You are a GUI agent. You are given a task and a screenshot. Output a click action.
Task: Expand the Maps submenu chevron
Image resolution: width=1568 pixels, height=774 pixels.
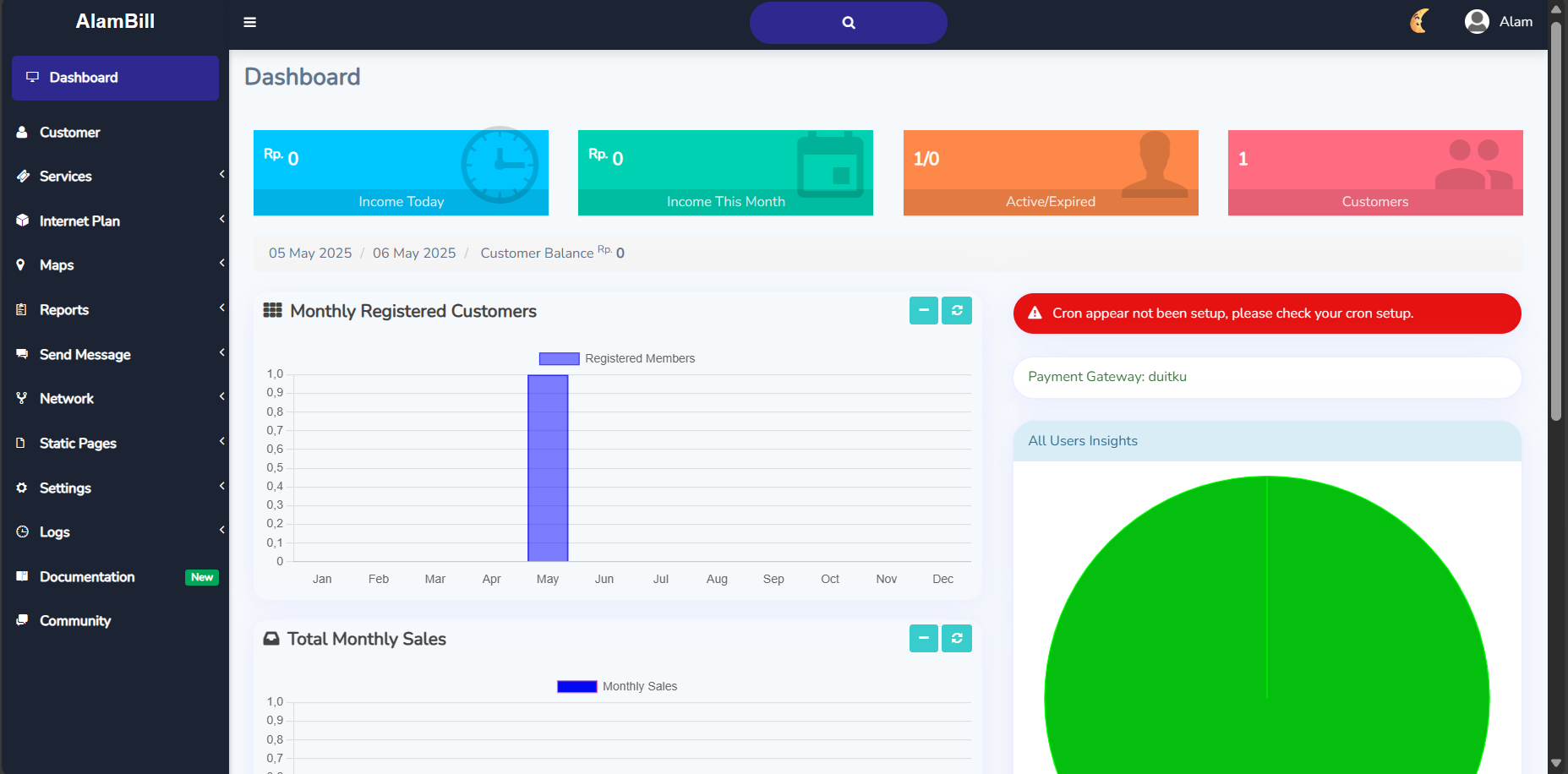(x=221, y=263)
